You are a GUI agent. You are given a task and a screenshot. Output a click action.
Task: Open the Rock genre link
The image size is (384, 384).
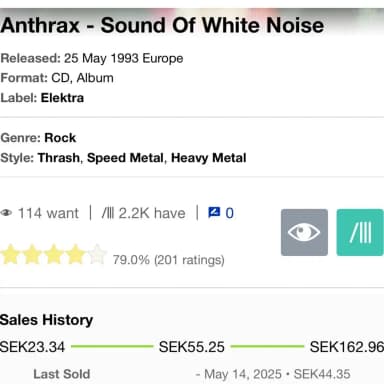(60, 138)
